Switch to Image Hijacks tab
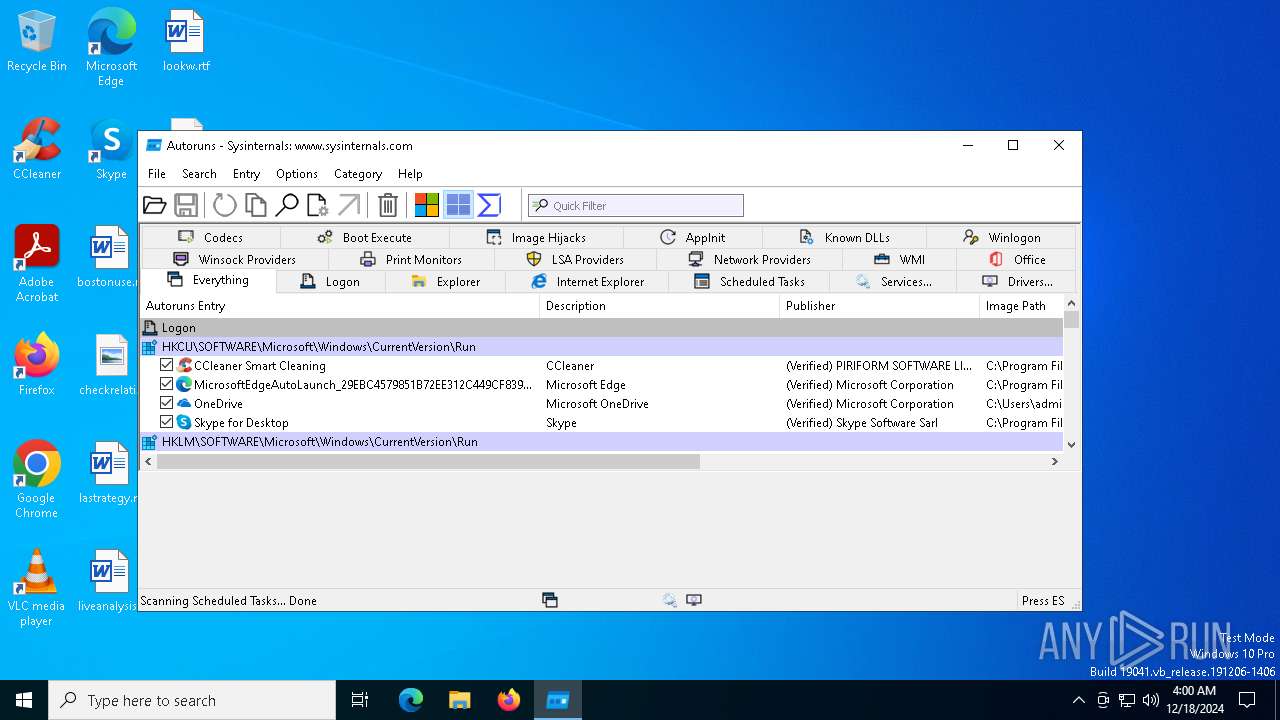The width and height of the screenshot is (1280, 720). [x=536, y=238]
